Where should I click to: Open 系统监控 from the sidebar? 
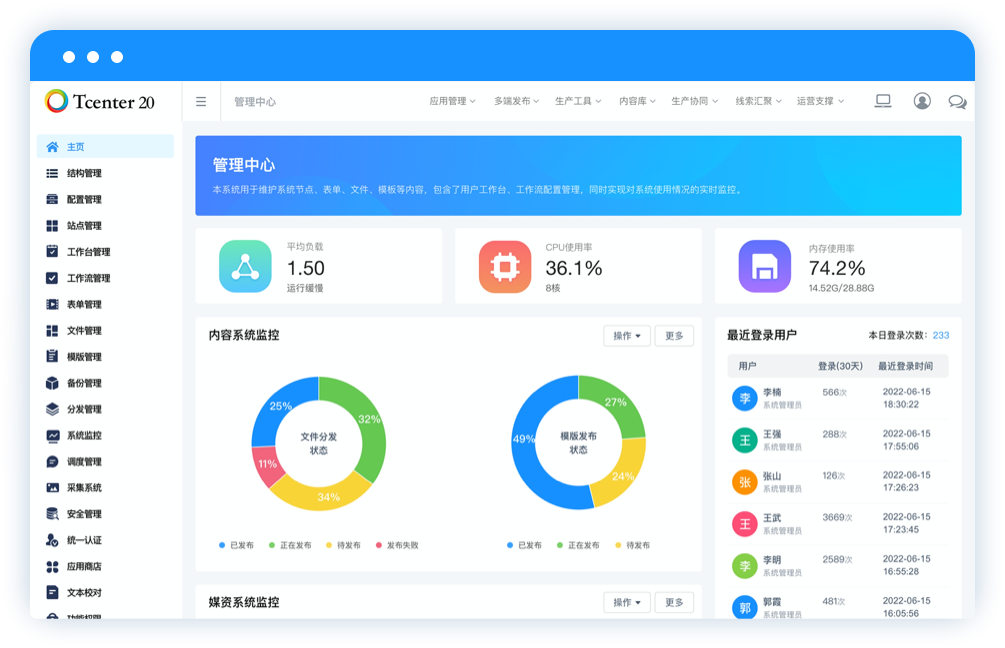coord(84,436)
